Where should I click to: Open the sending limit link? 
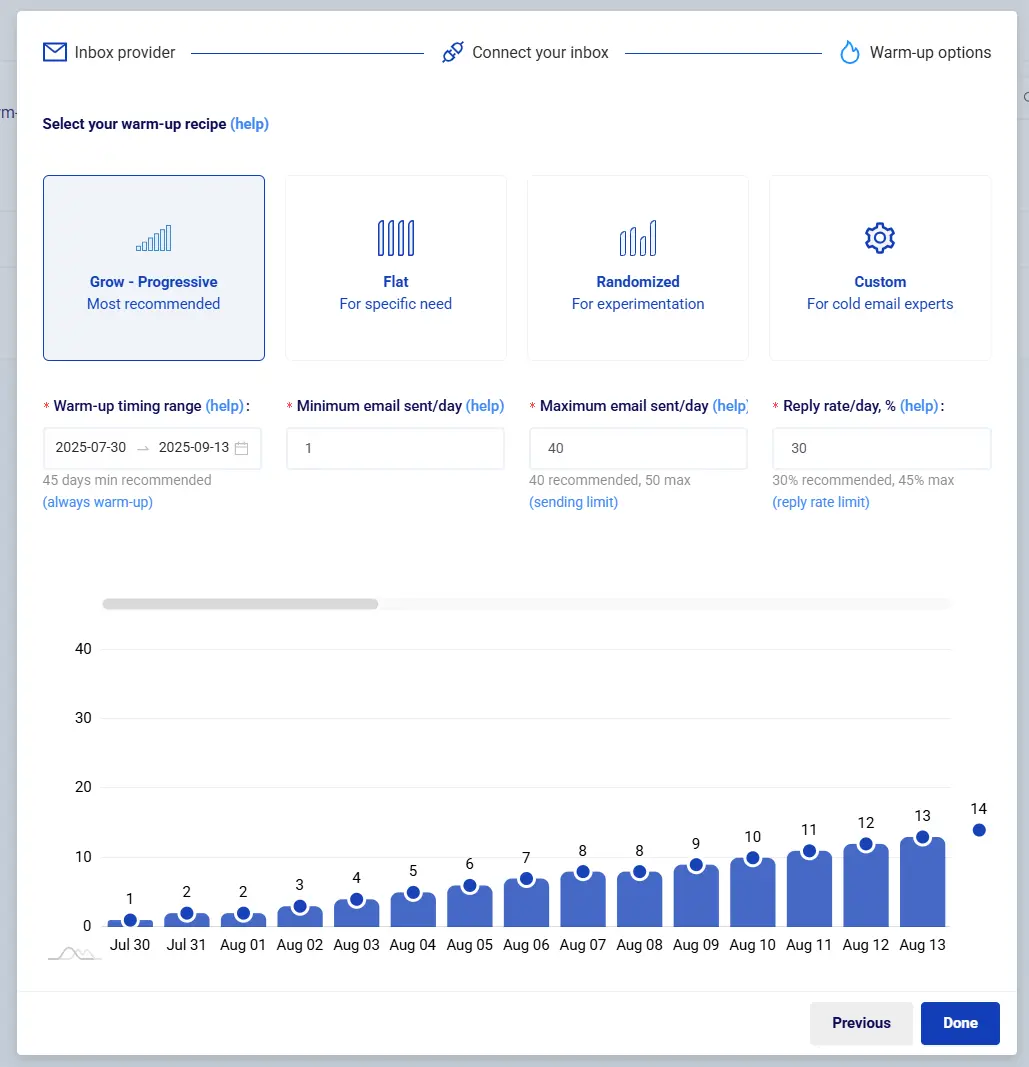pyautogui.click(x=573, y=502)
